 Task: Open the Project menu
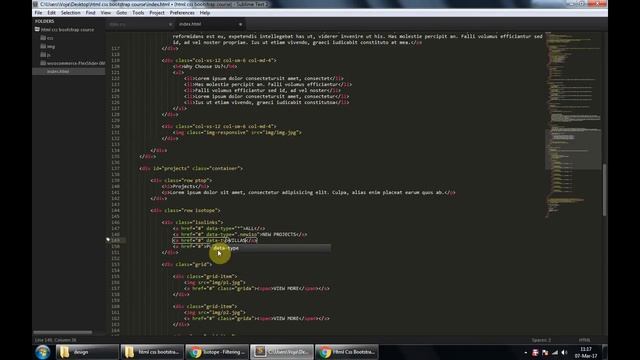click(x=157, y=13)
